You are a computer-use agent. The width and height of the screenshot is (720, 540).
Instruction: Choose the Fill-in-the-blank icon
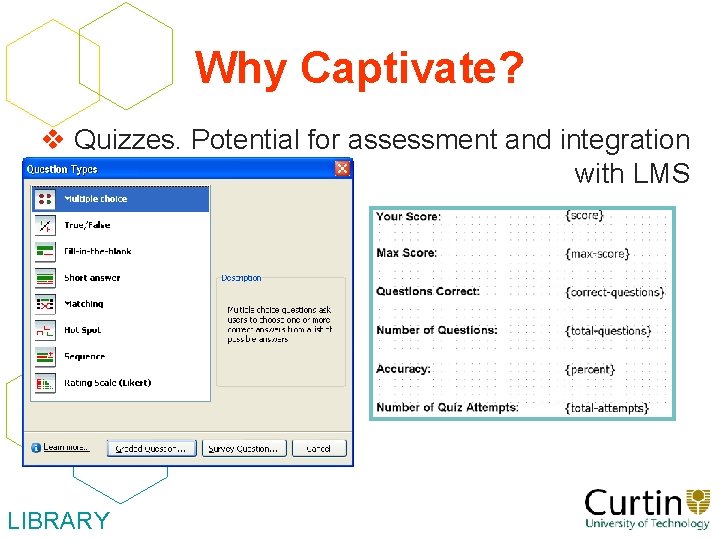(x=45, y=252)
